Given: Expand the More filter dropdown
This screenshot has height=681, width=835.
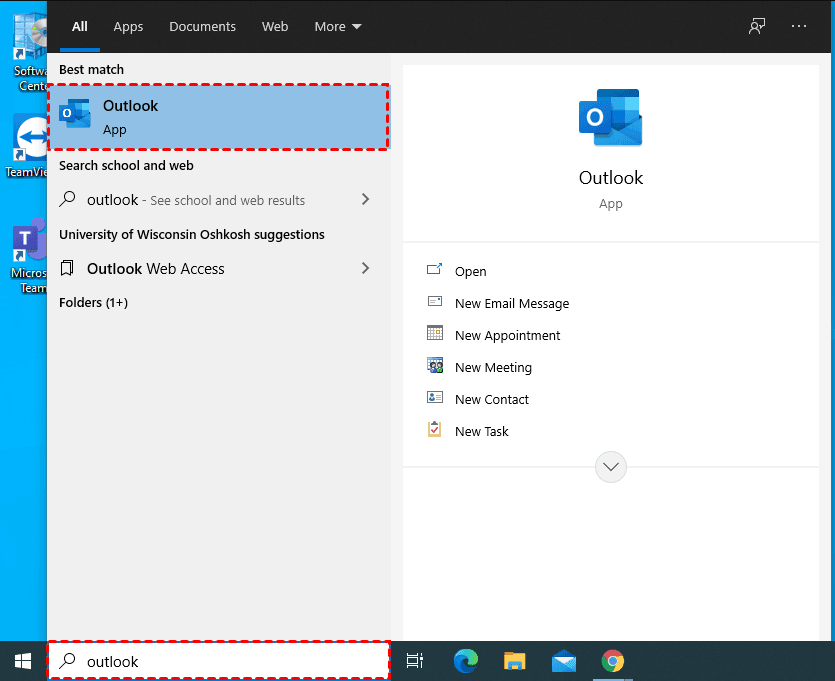Looking at the screenshot, I should 338,26.
